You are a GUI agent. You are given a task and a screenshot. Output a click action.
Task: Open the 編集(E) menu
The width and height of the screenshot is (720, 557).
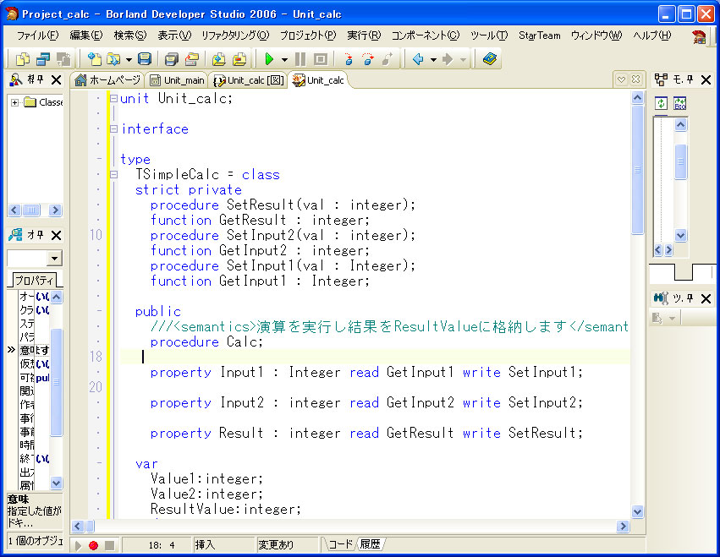(86, 35)
